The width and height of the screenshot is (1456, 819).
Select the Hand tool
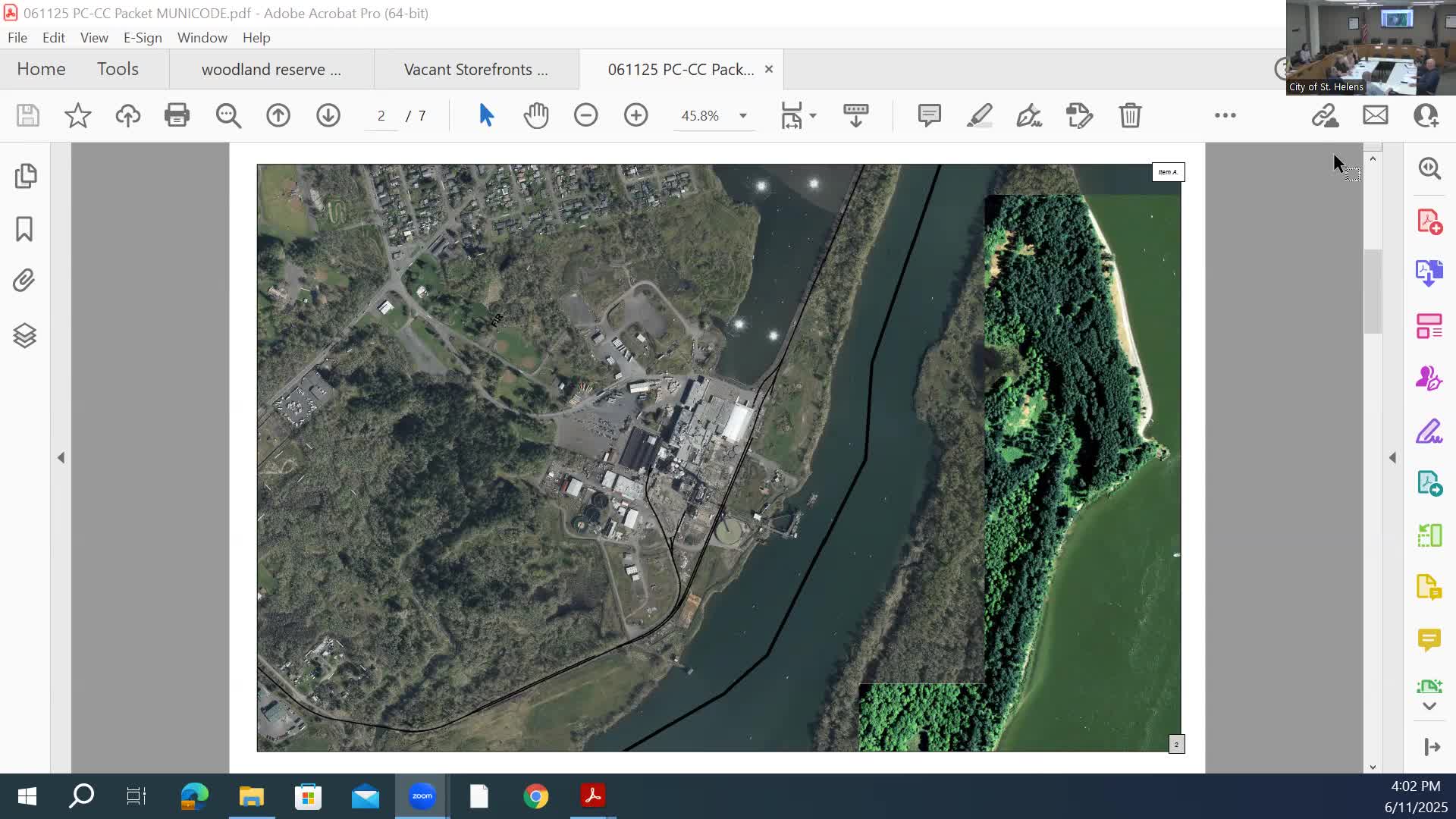[537, 115]
